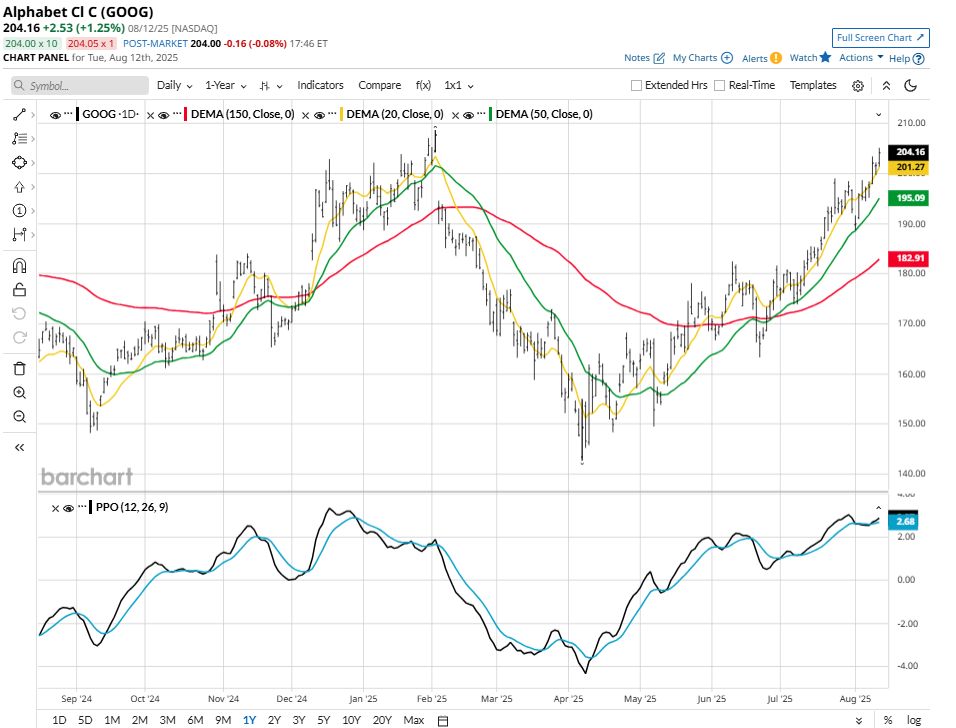The height and width of the screenshot is (728, 956).
Task: Open the 1x1 grid layout dropdown
Action: coord(458,85)
